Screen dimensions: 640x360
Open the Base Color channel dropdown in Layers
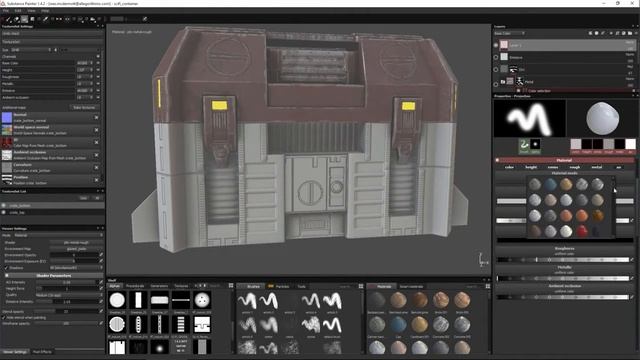point(509,33)
